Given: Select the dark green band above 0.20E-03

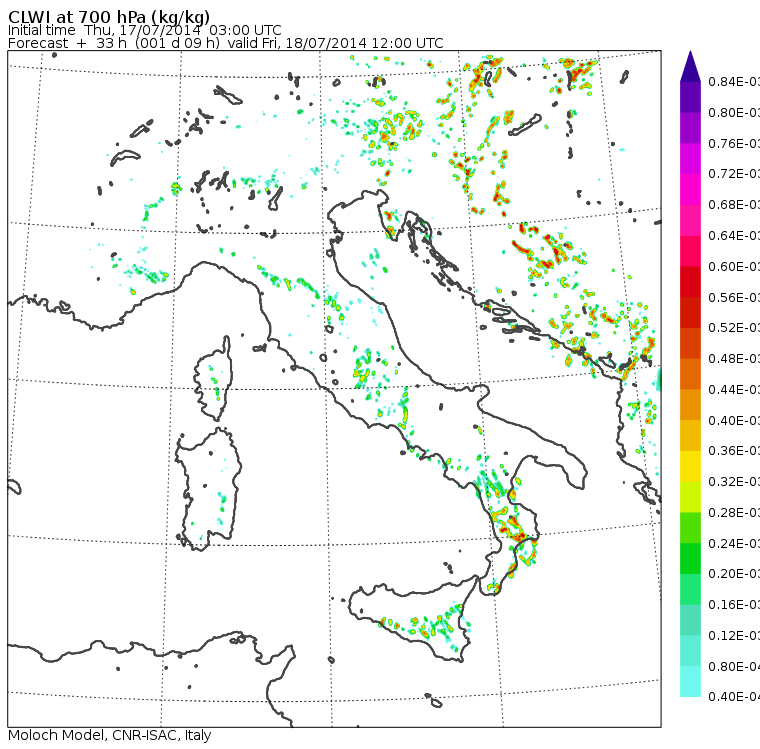Looking at the screenshot, I should click(690, 558).
